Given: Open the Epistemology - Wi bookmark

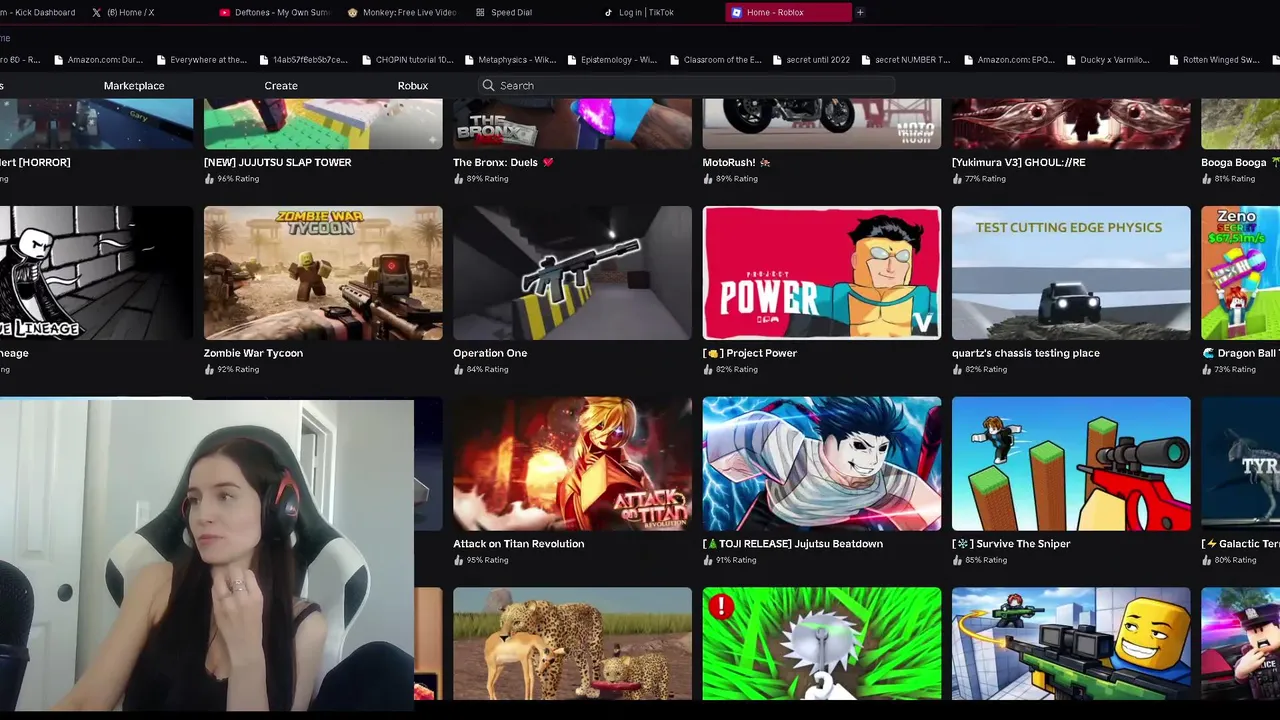Looking at the screenshot, I should tap(612, 60).
